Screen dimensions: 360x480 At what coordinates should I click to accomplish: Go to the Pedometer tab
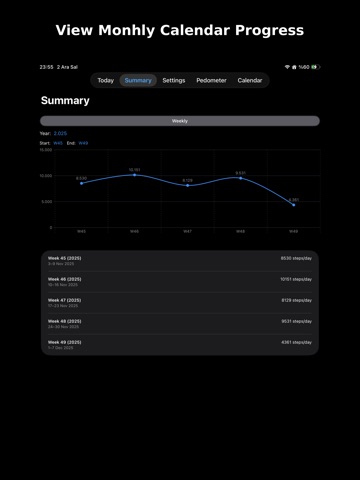tap(211, 80)
